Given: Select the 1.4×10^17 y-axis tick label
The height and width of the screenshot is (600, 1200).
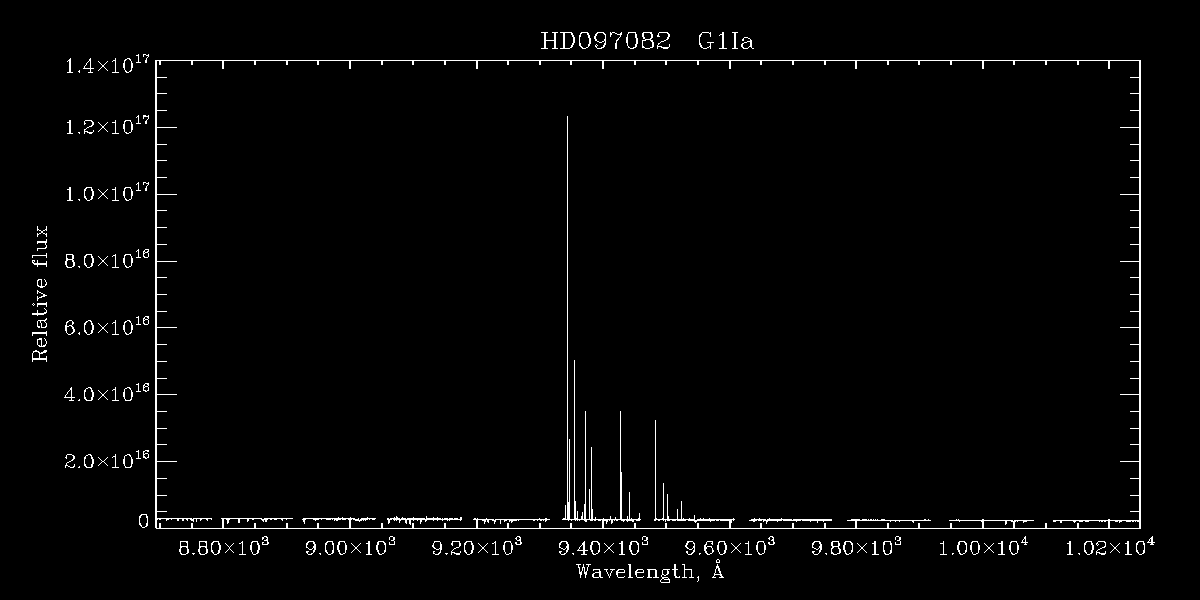Looking at the screenshot, I should coord(107,67).
